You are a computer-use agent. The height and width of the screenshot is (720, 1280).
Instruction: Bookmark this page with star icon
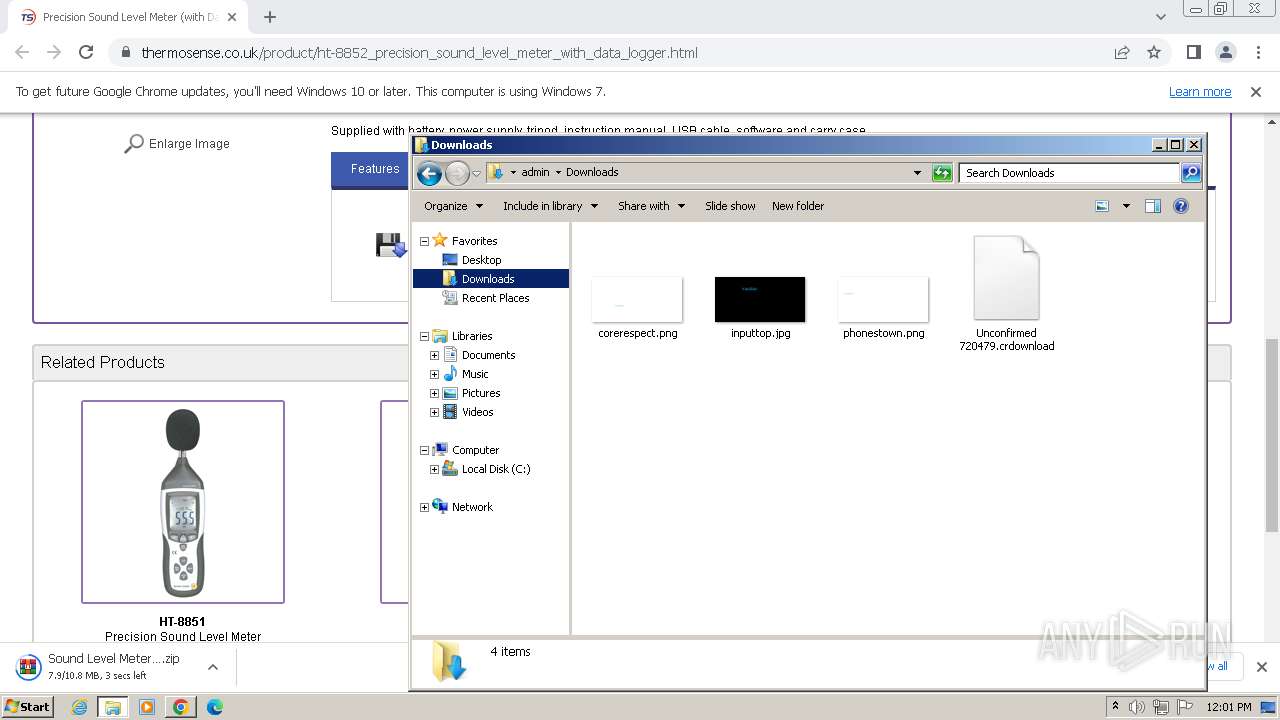(x=1154, y=53)
